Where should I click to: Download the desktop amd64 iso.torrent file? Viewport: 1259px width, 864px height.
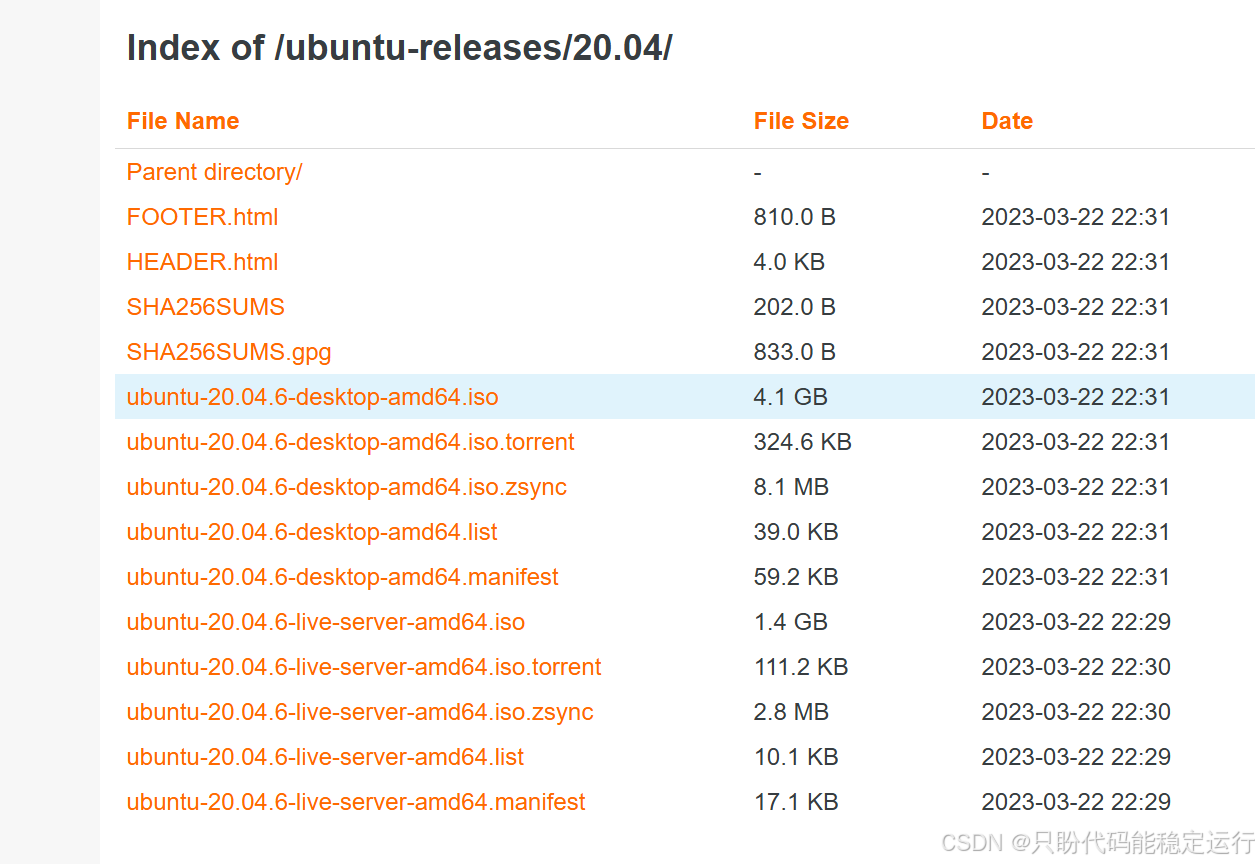click(x=350, y=442)
